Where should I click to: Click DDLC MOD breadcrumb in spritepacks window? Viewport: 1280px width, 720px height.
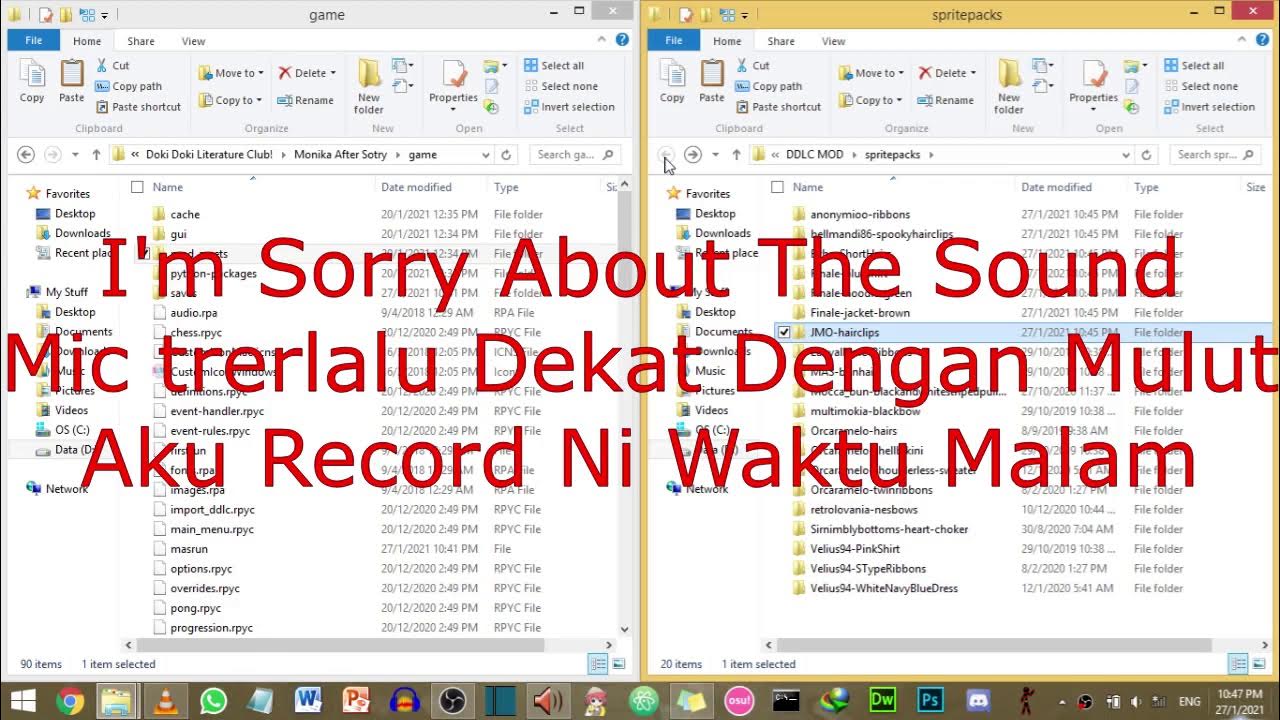click(x=815, y=155)
